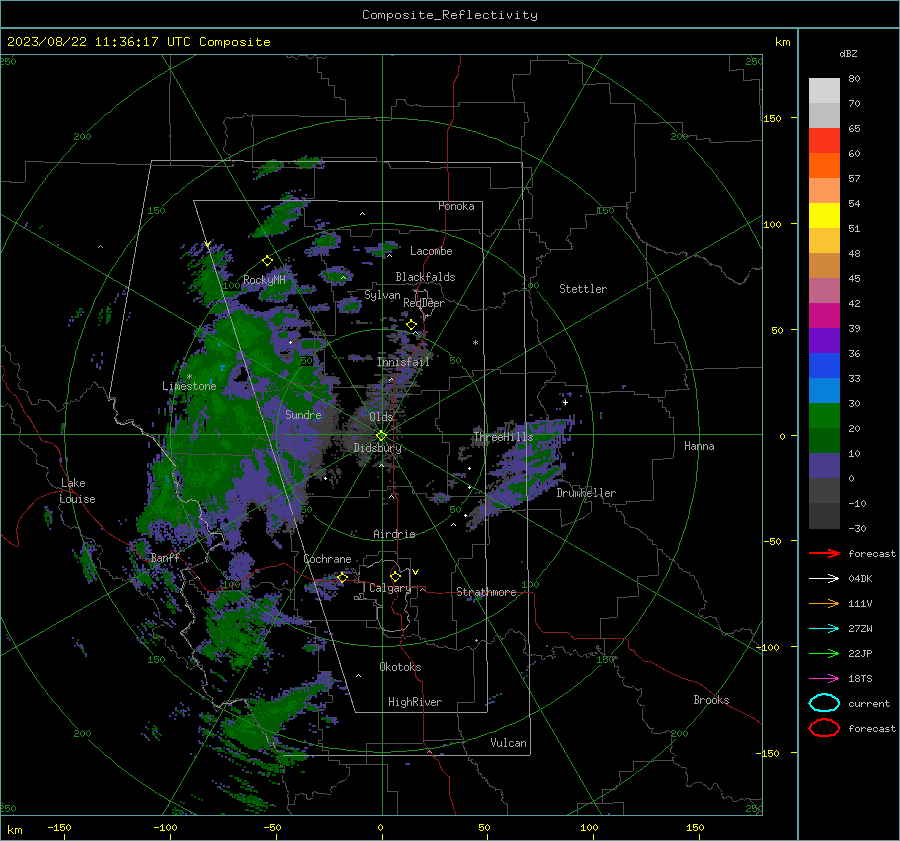Image resolution: width=900 pixels, height=841 pixels.
Task: Select the dark green 20-10 dBZ swatch
Action: click(824, 440)
